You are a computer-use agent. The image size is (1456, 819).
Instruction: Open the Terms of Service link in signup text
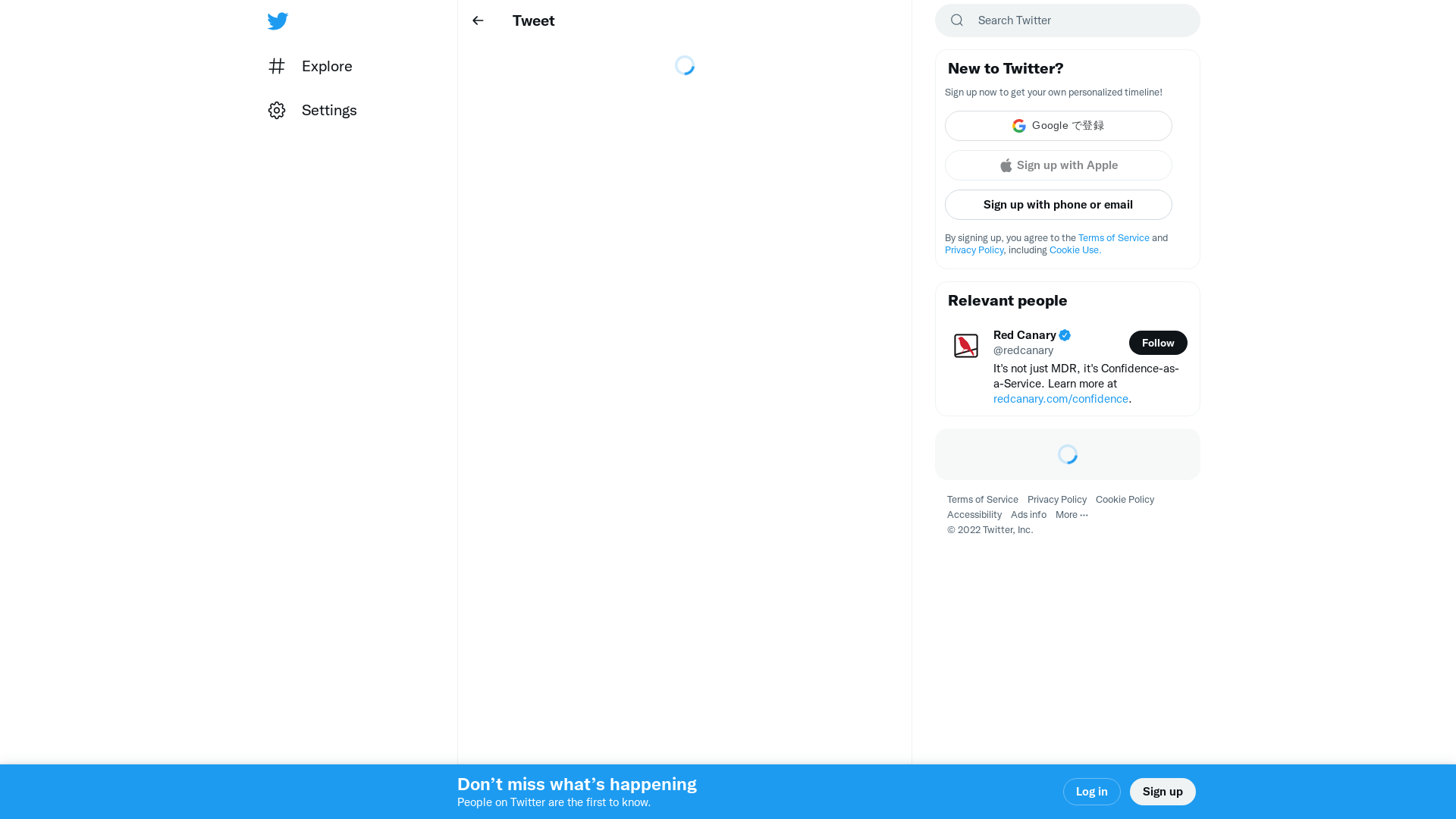point(1113,238)
